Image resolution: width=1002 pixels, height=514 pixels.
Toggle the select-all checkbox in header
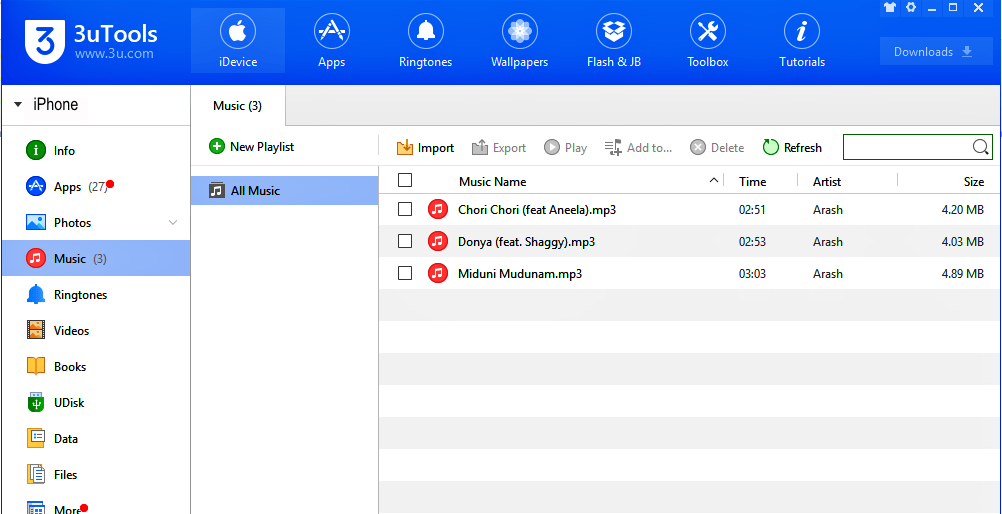[x=405, y=180]
